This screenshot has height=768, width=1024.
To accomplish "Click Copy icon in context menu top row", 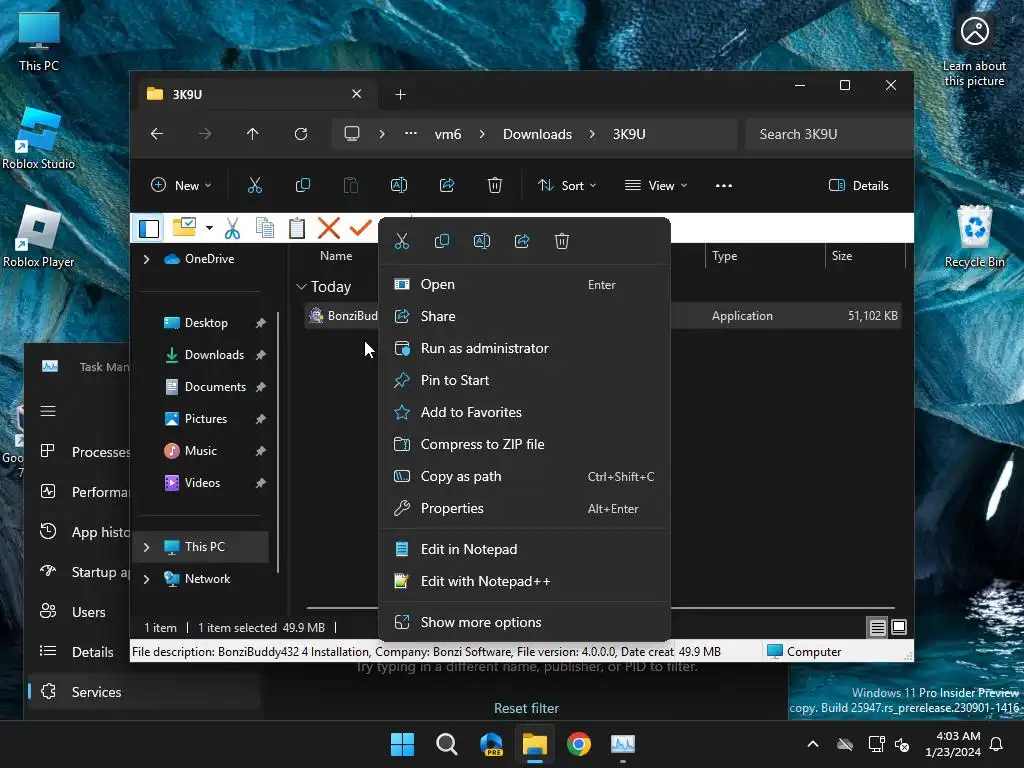I will coord(441,241).
